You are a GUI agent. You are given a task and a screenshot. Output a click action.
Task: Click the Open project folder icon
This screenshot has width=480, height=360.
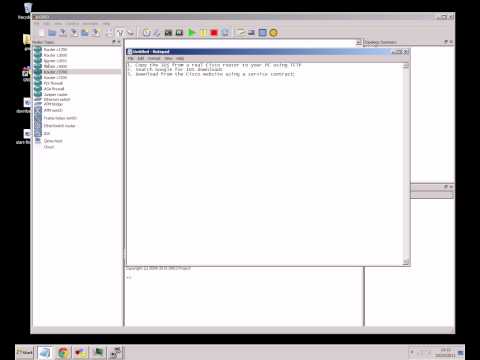52,33
